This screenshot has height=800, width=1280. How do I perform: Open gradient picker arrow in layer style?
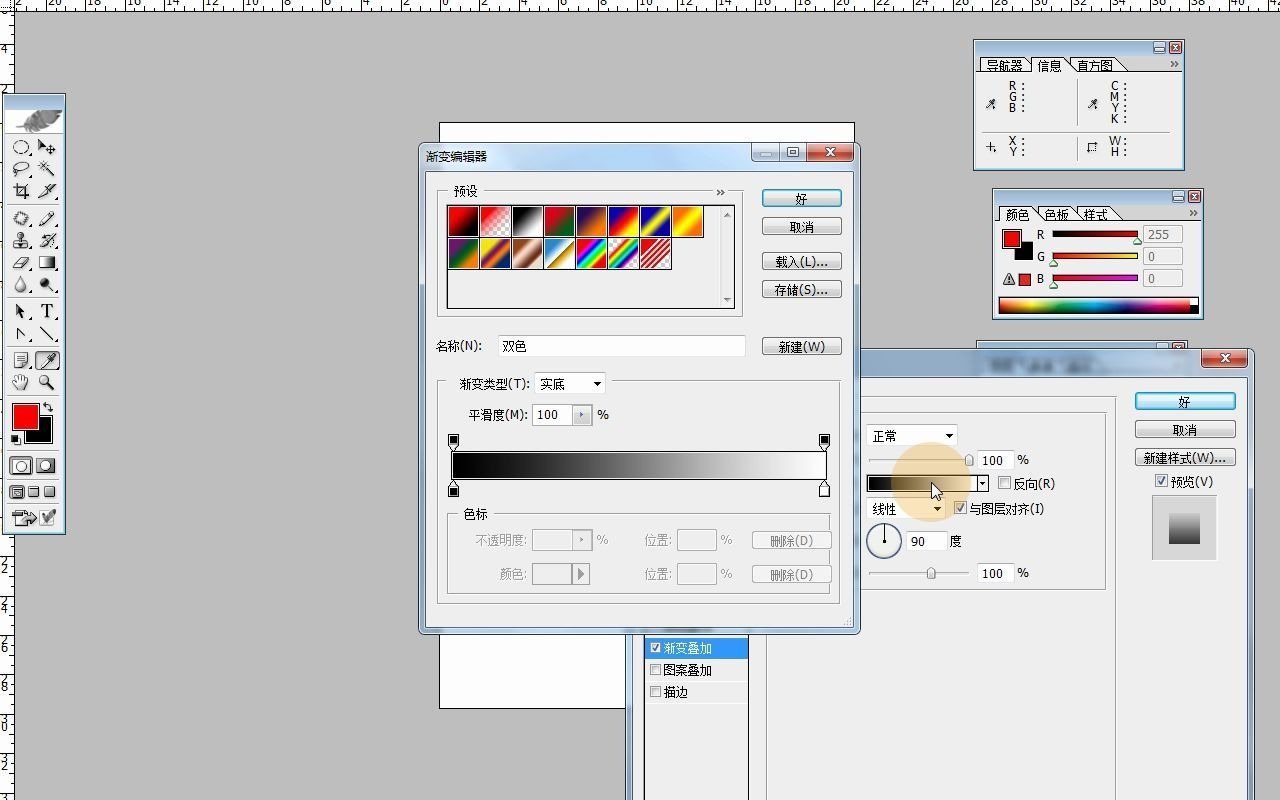[983, 484]
